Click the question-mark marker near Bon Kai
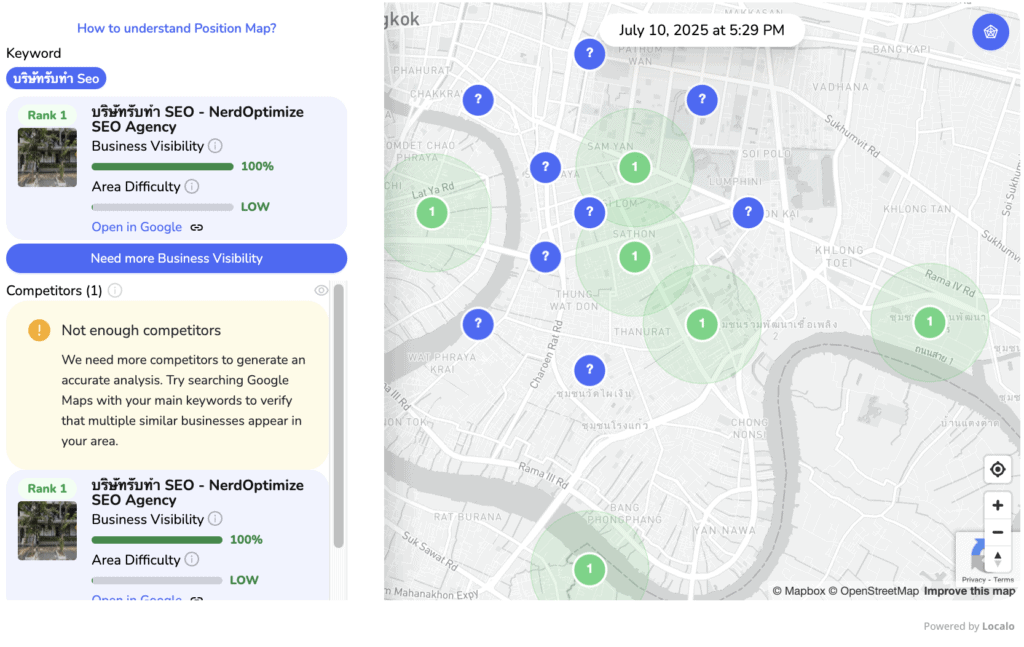The width and height of the screenshot is (1024, 647). click(748, 212)
